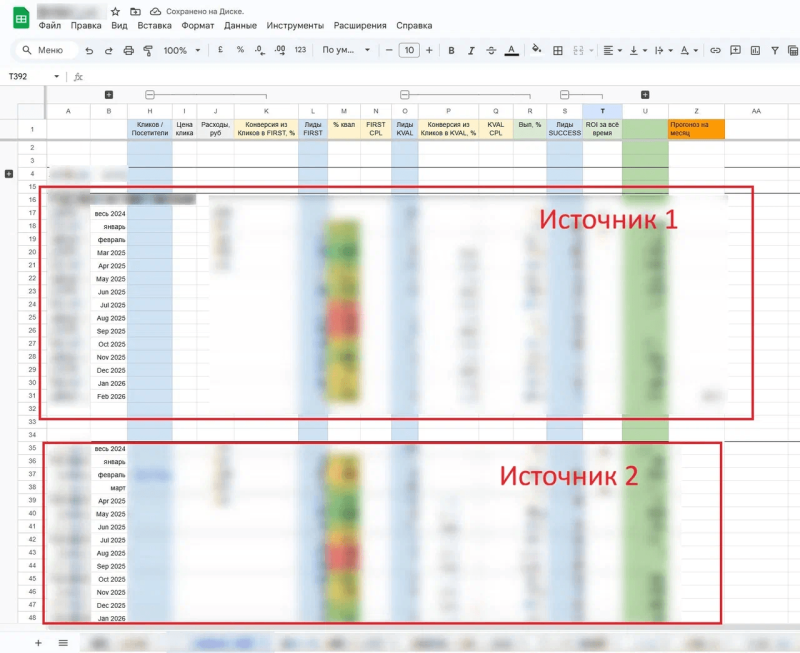Toggle bold formatting
The image size is (800, 653).
coord(452,50)
